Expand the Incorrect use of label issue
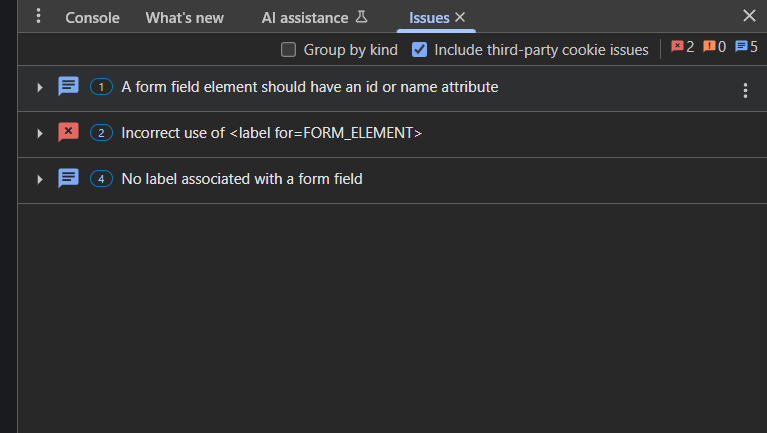This screenshot has width=767, height=433. coord(40,134)
